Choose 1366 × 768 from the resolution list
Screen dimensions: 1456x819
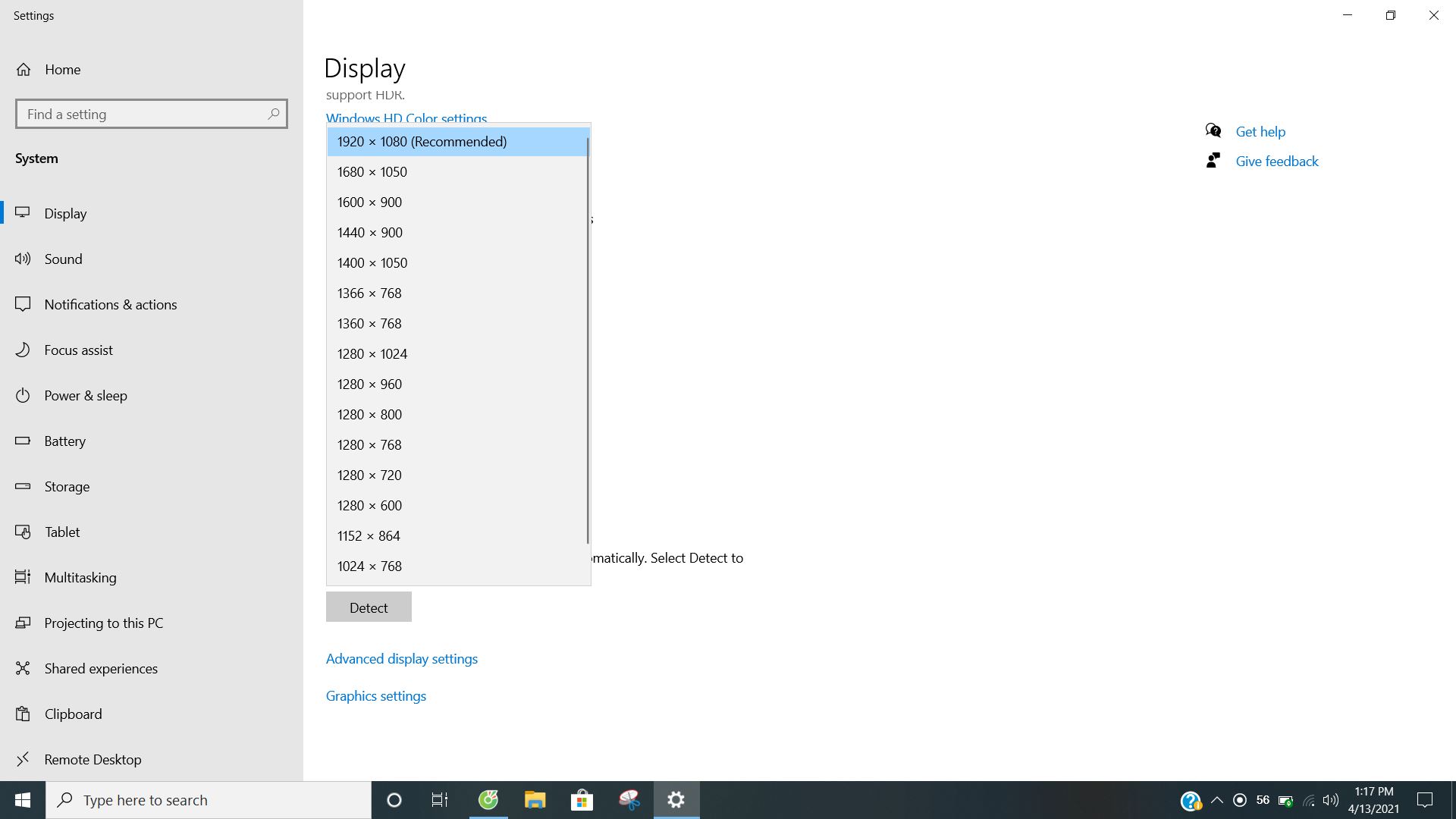click(x=369, y=293)
